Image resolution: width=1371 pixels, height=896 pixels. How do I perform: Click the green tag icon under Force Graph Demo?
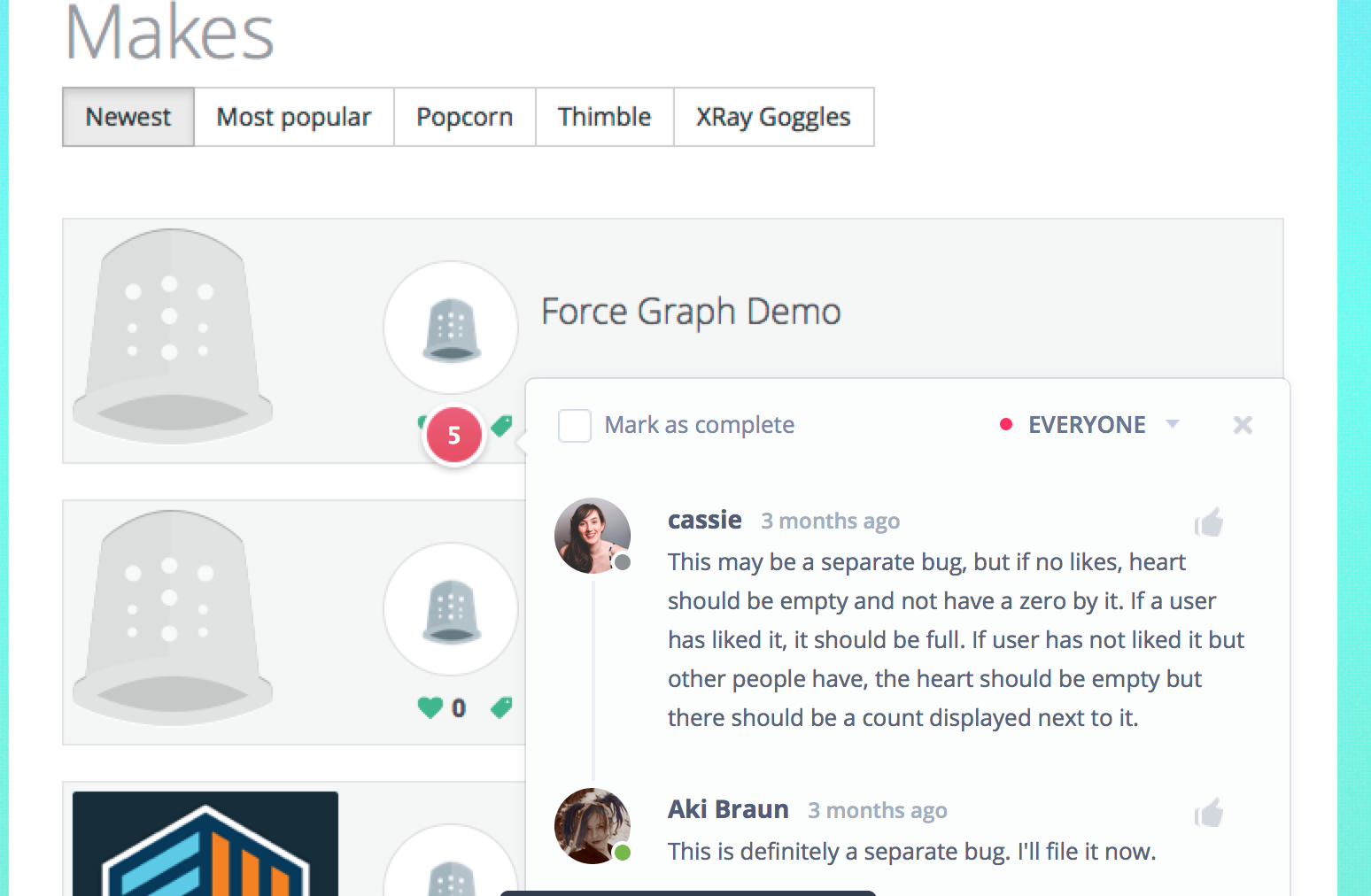pos(502,426)
